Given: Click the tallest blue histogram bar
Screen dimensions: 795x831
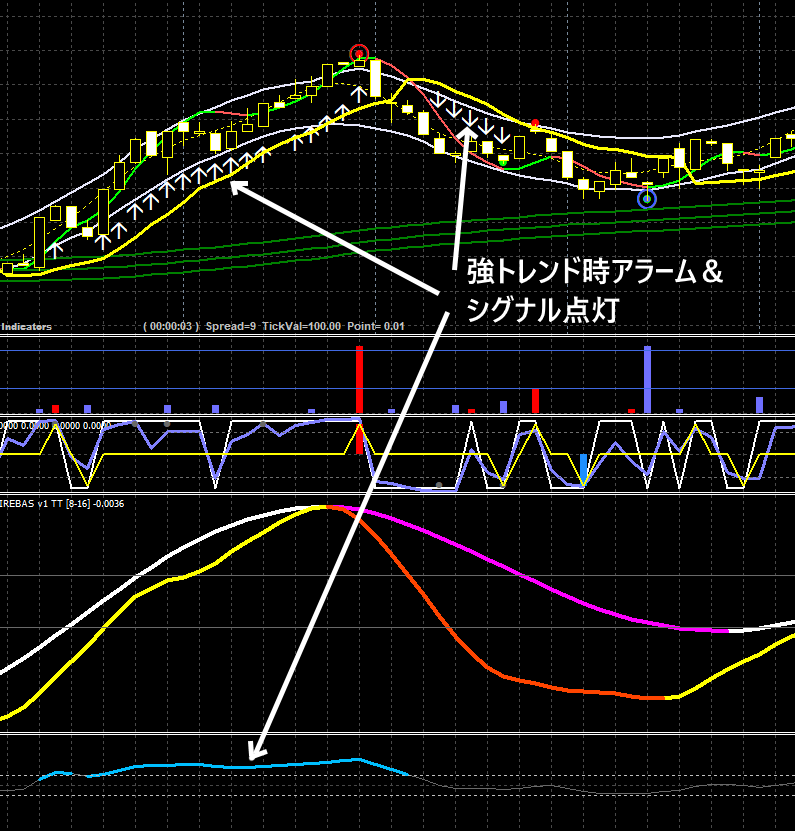Looking at the screenshot, I should pyautogui.click(x=647, y=379).
